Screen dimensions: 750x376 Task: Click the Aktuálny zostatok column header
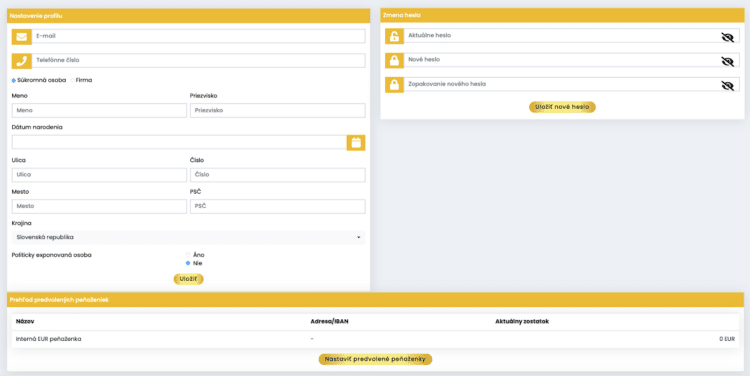pos(522,322)
